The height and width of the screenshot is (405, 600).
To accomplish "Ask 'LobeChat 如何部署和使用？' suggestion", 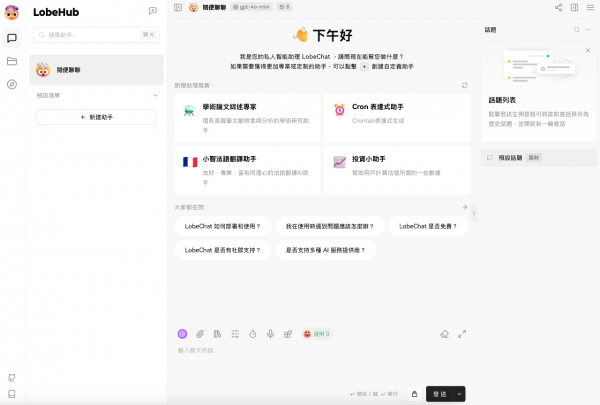I will (x=223, y=226).
